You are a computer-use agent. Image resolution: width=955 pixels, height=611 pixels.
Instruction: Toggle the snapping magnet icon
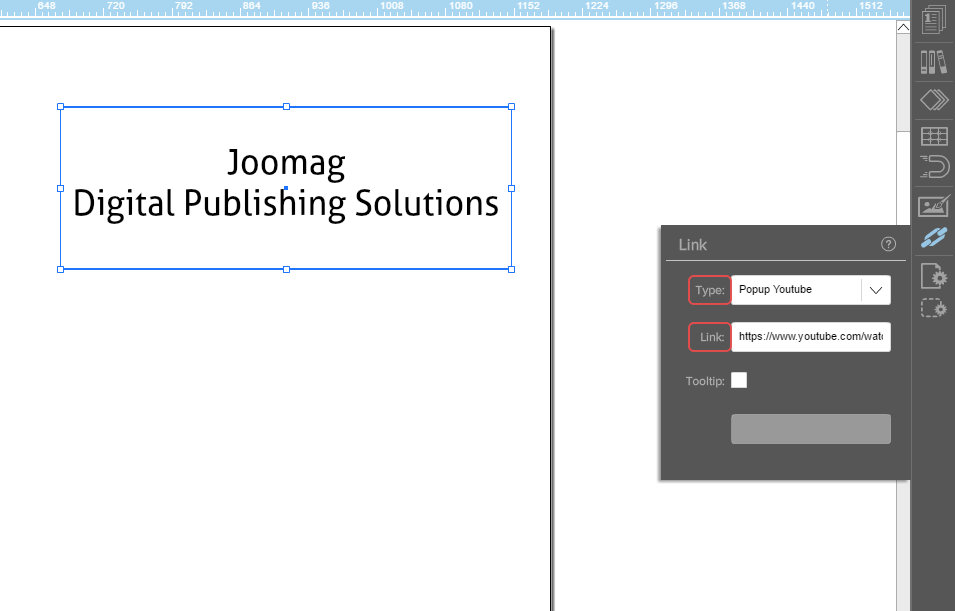933,166
